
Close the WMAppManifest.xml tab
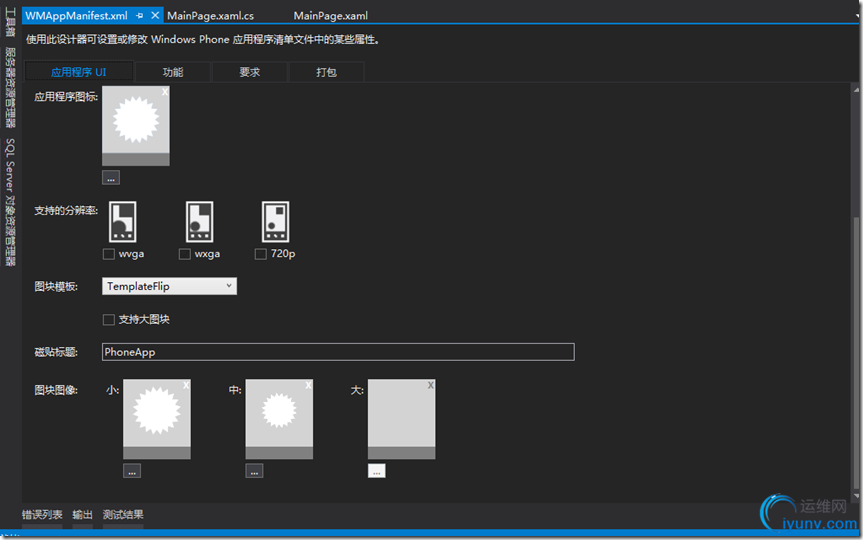(155, 15)
